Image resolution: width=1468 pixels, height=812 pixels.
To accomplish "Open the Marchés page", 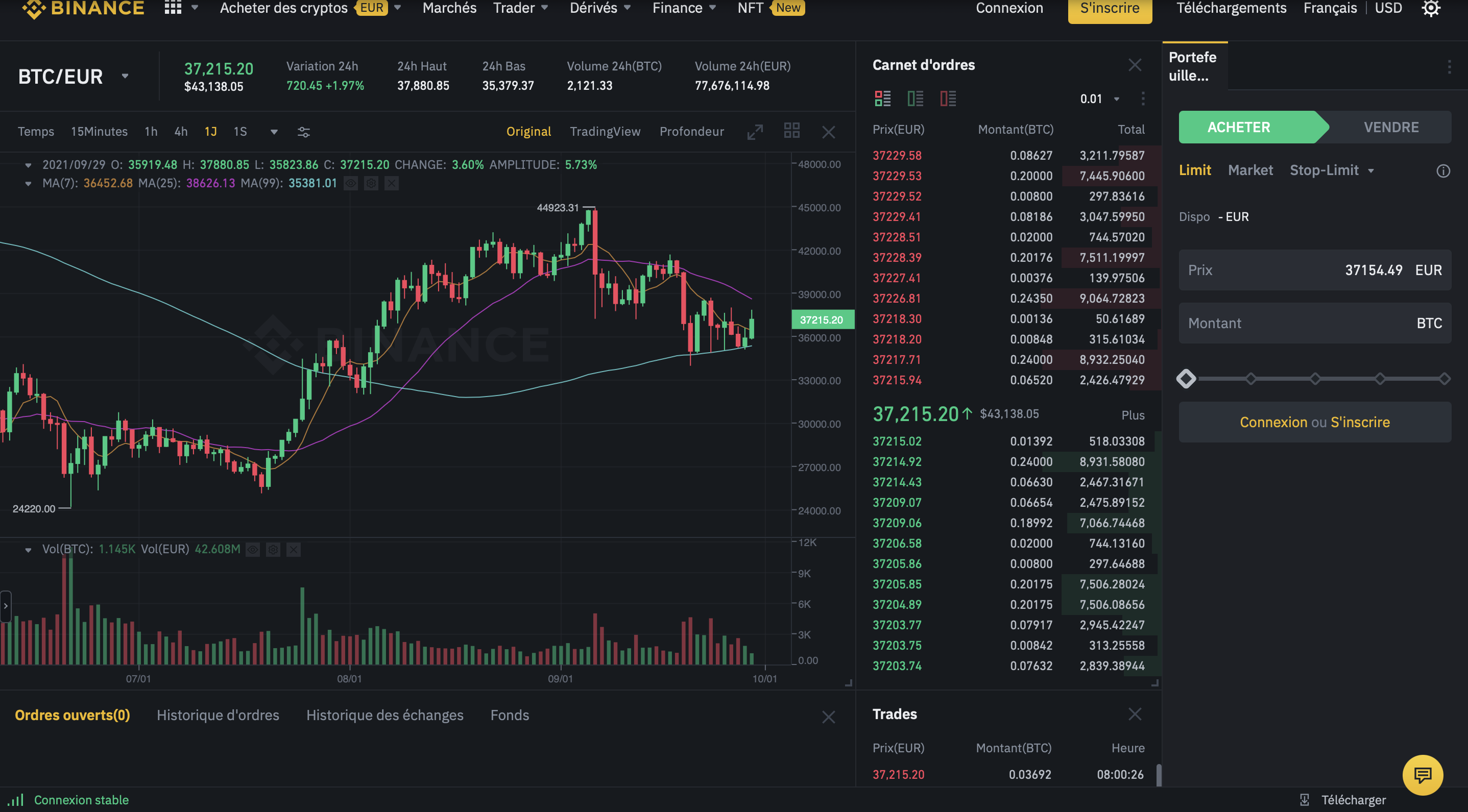I will (449, 8).
